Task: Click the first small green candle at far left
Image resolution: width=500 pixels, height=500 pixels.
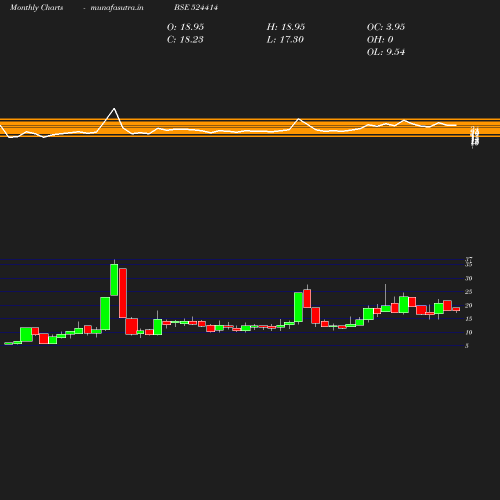Action: click(9, 343)
